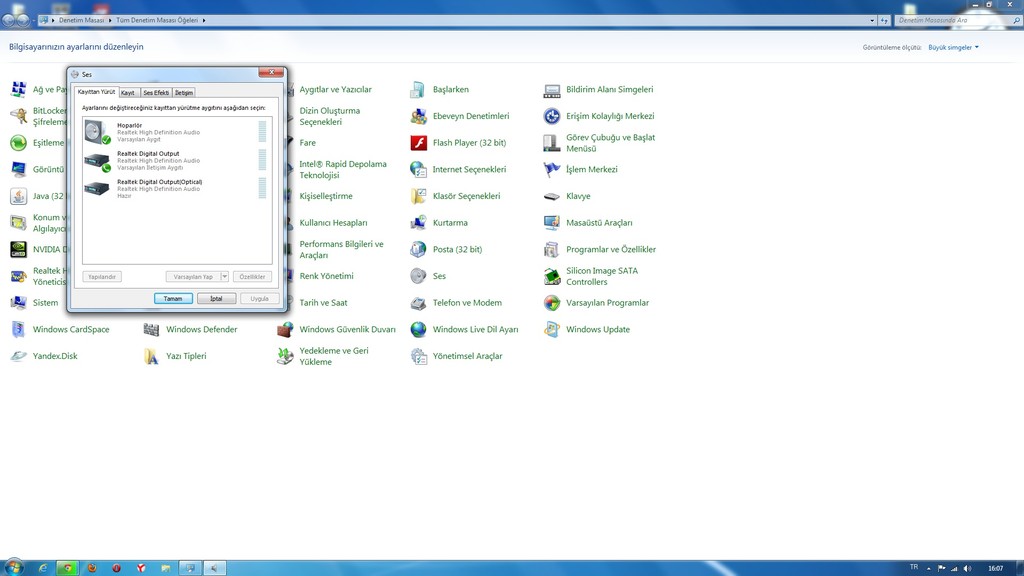
Task: Open NVIDIA control panel icon
Action: click(x=18, y=249)
